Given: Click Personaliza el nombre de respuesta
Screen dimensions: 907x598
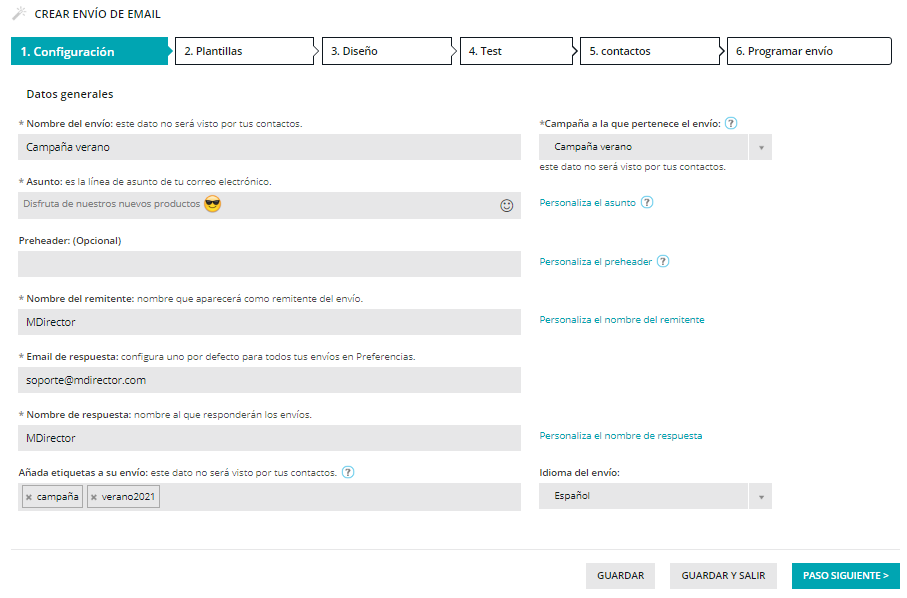Looking at the screenshot, I should [623, 437].
